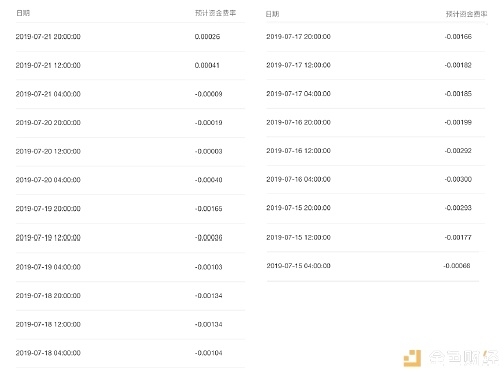Click the 预计资金费率 header above the 0.00026 value
The width and height of the screenshot is (504, 372).
point(215,13)
